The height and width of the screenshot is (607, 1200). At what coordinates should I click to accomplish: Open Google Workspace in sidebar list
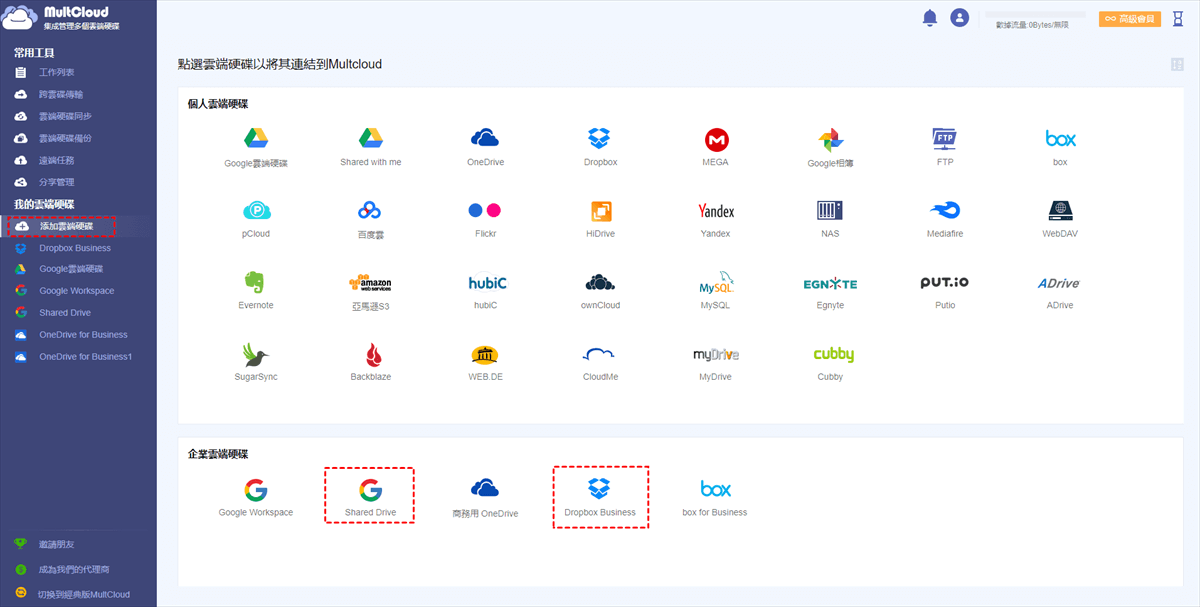[x=78, y=291]
